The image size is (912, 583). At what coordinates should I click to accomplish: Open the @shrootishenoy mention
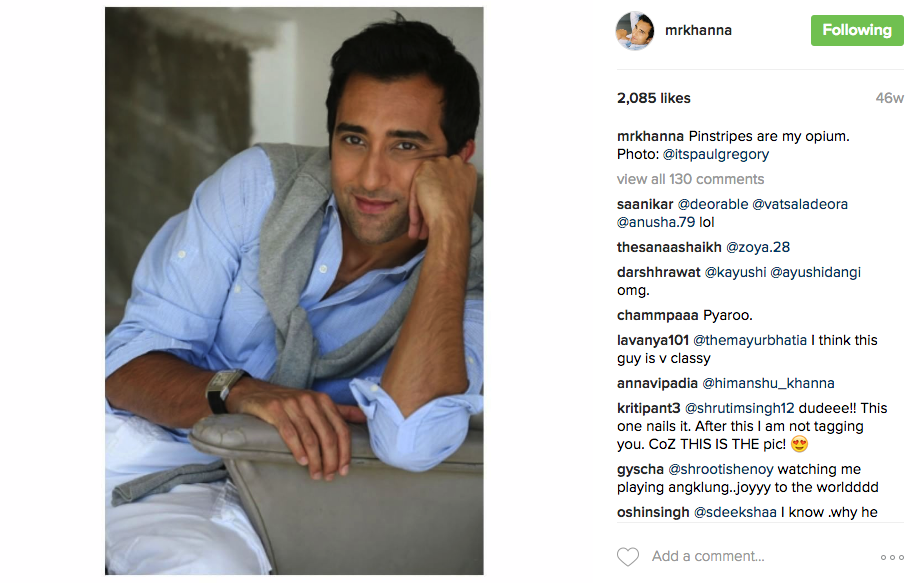(x=721, y=469)
